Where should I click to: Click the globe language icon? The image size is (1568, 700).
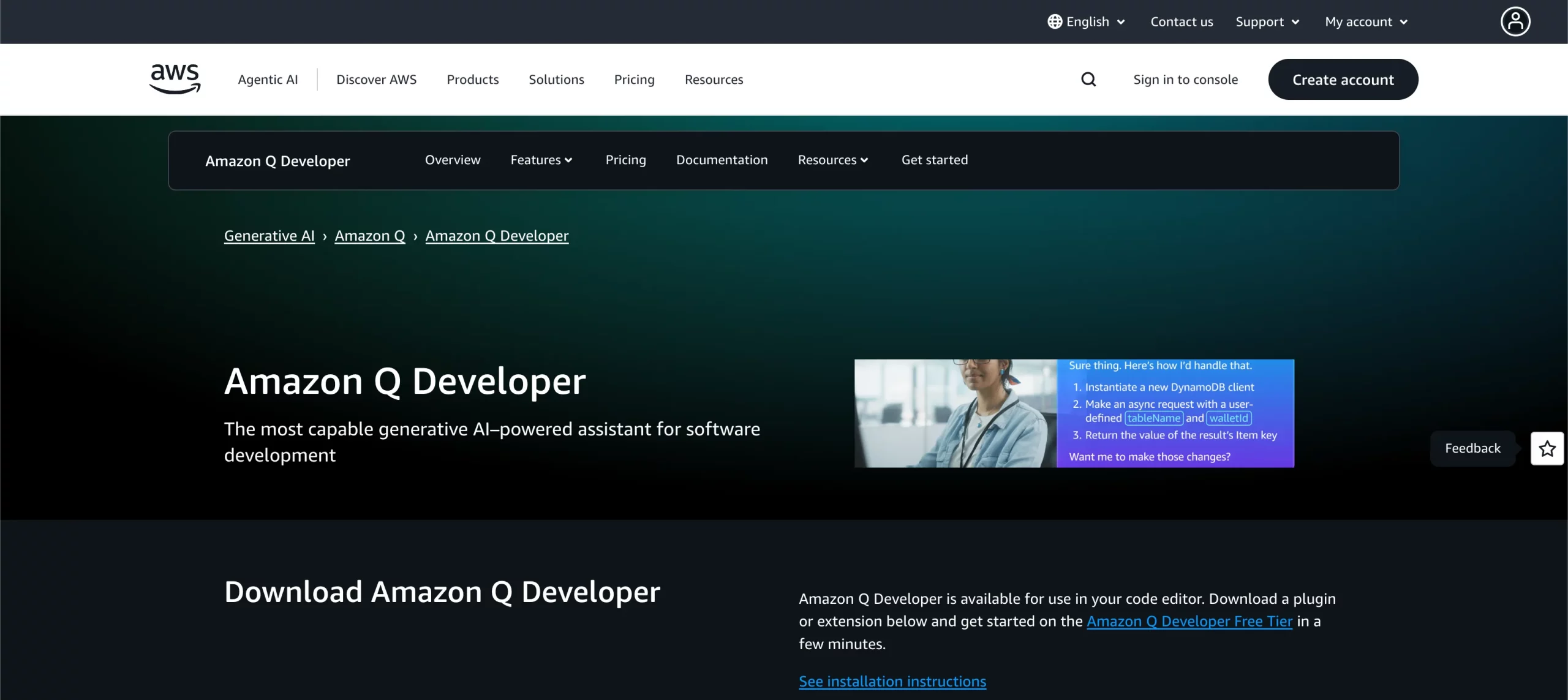(1054, 21)
